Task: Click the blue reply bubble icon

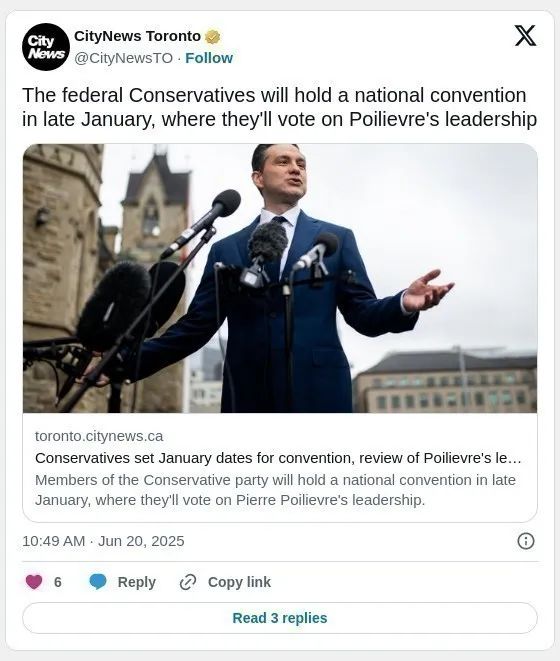Action: coord(98,582)
